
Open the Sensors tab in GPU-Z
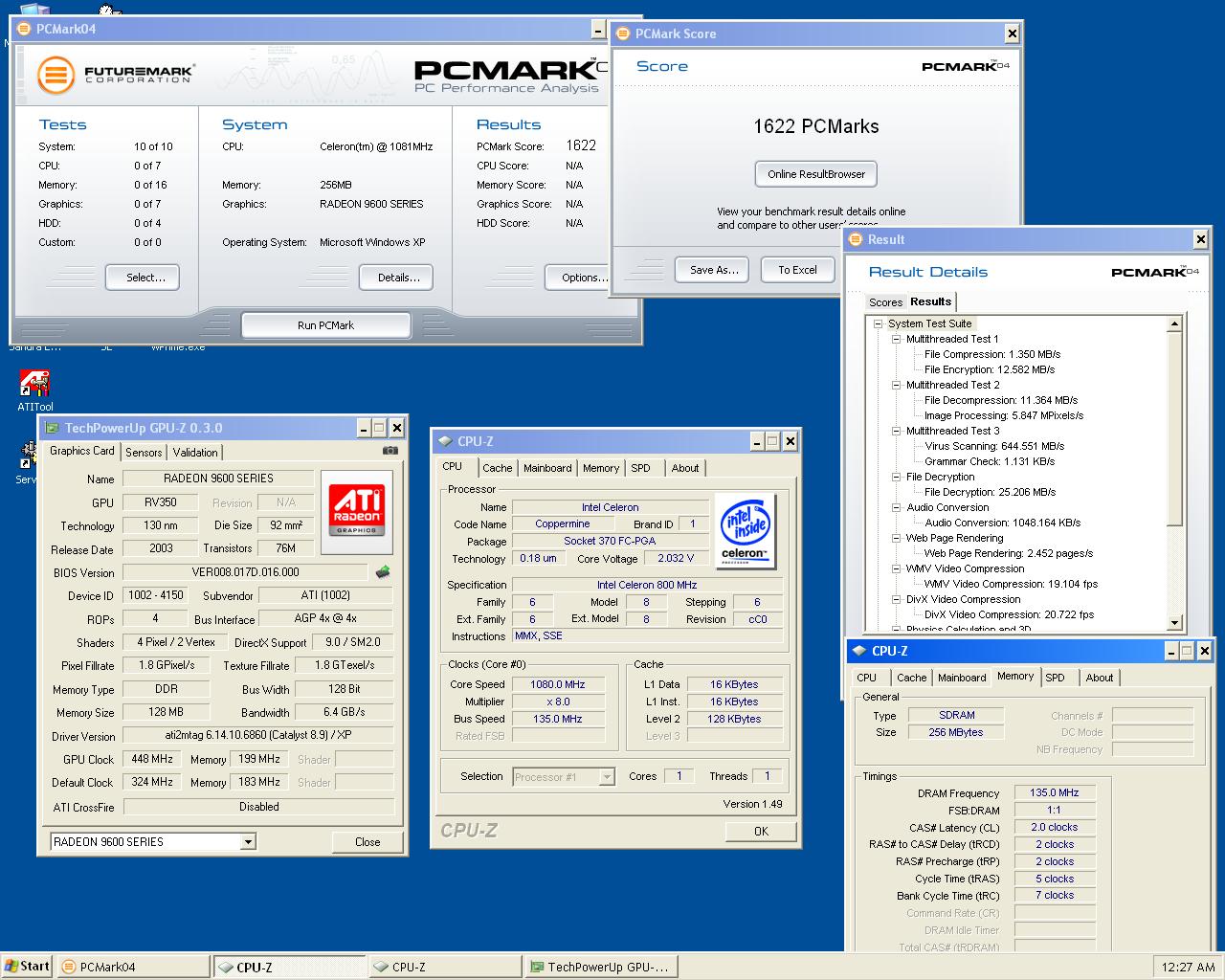tap(144, 453)
